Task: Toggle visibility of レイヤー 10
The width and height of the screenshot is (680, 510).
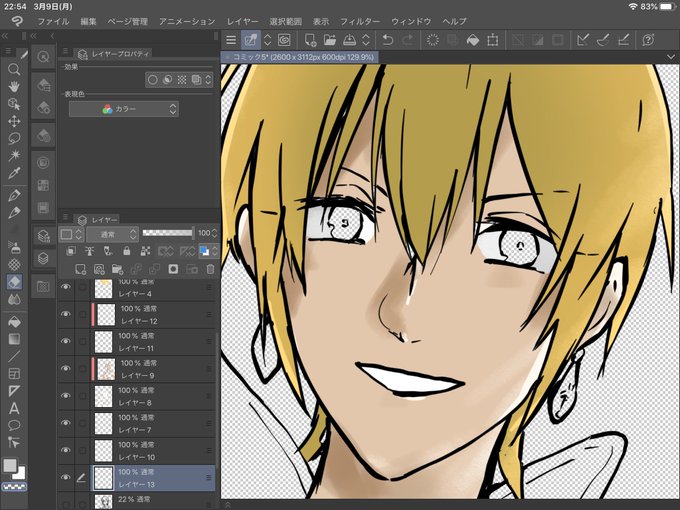Action: coord(66,450)
